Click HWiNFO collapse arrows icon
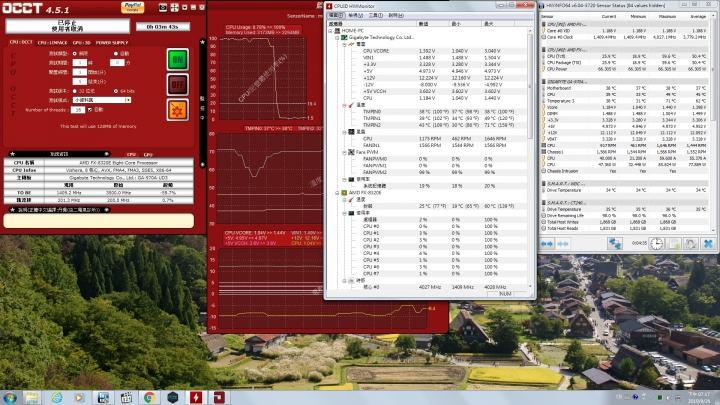Screen dimensions: 720x405 tap(563, 244)
